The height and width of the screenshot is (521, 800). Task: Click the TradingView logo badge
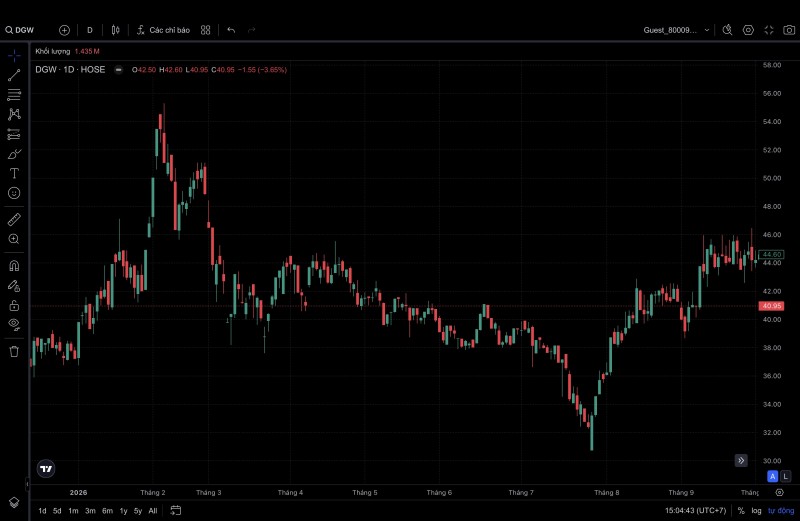click(x=46, y=469)
